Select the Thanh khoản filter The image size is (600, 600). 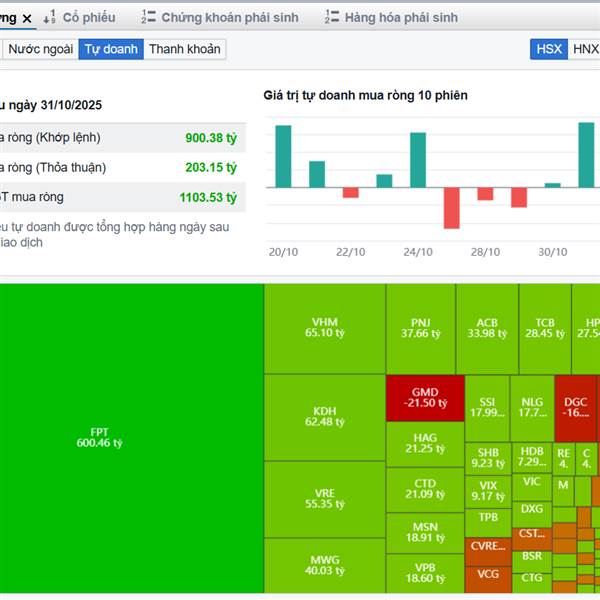coord(185,49)
